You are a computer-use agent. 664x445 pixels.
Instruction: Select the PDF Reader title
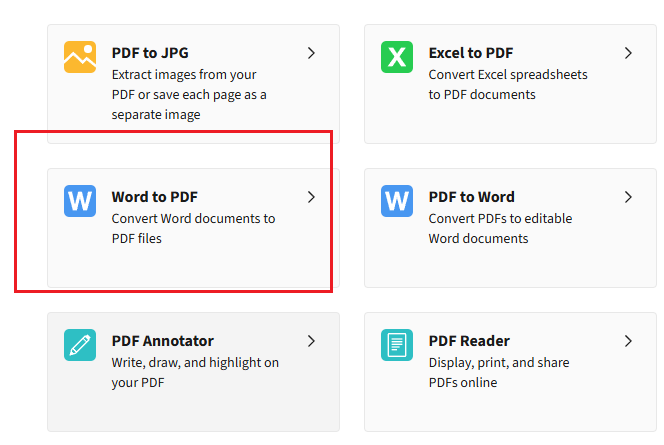(469, 341)
